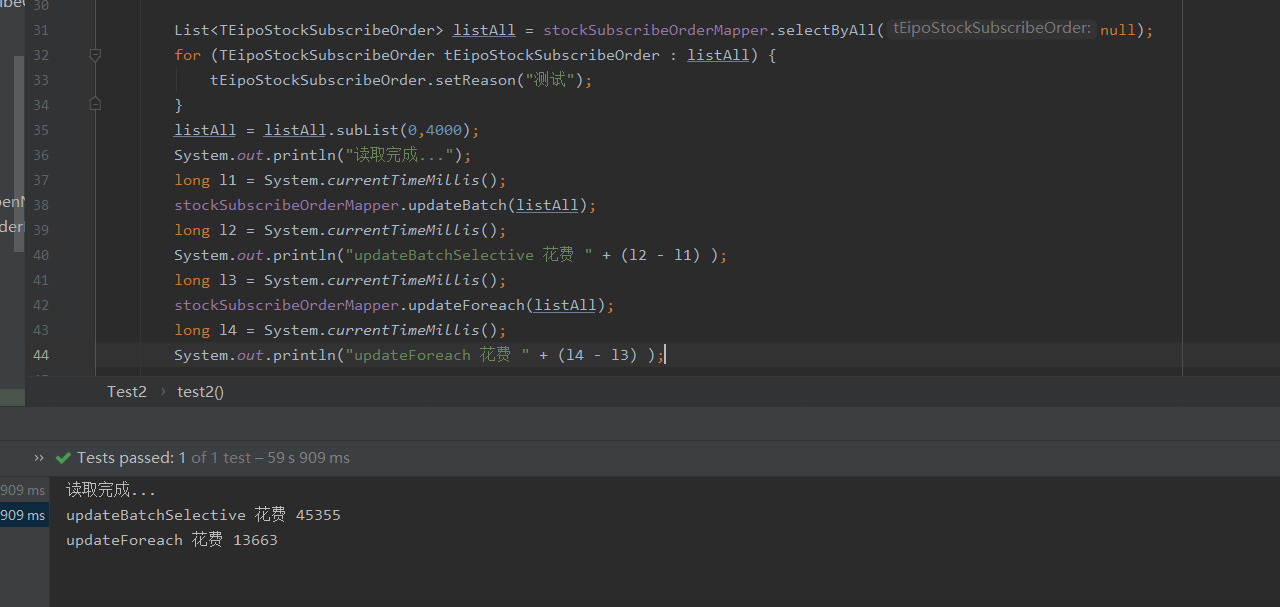Screen dimensions: 1280x607
Task: Select the dimmed upper 909 ms test row
Action: 23,490
